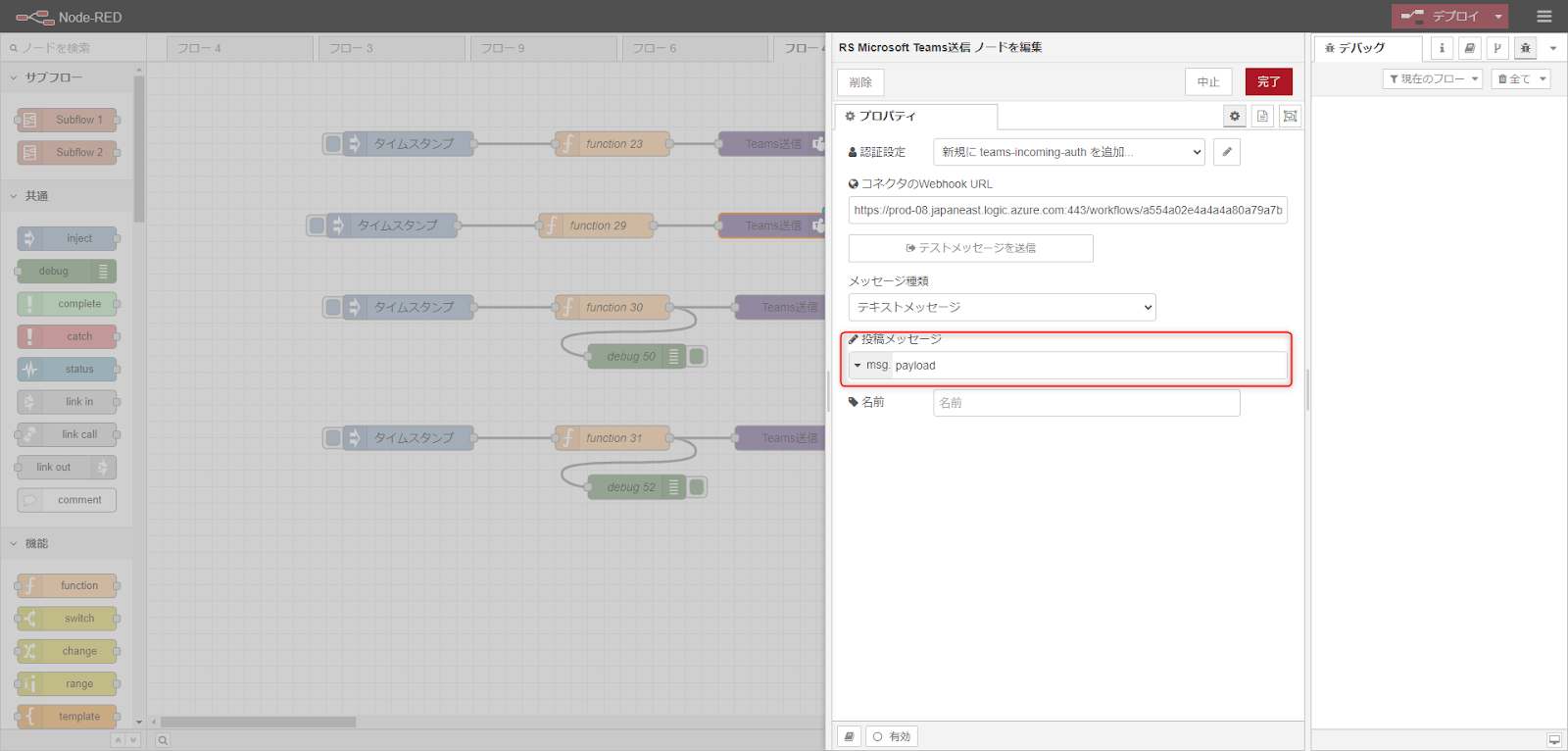1568x751 pixels.
Task: Click the red 完了 done button
Action: pos(1268,82)
